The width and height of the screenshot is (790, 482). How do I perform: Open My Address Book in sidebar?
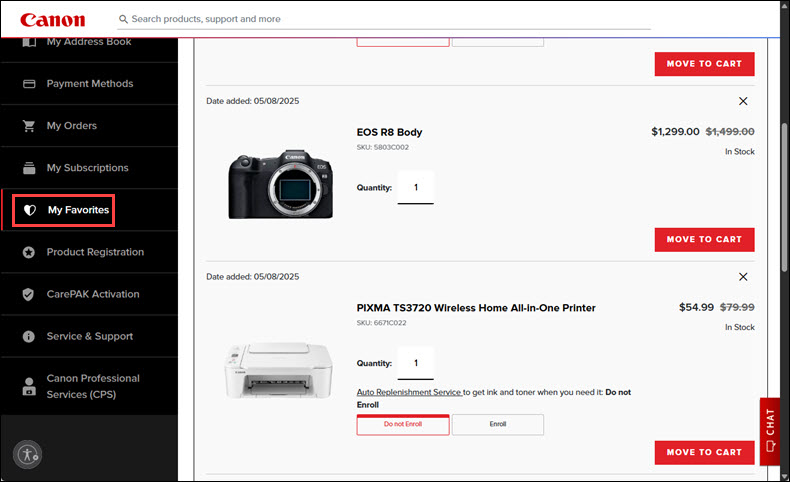89,43
